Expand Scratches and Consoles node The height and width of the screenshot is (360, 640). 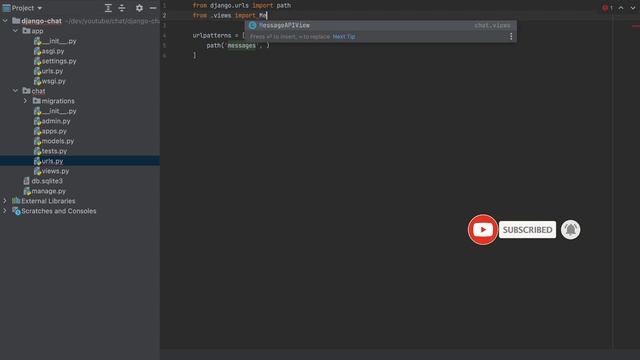5,211
